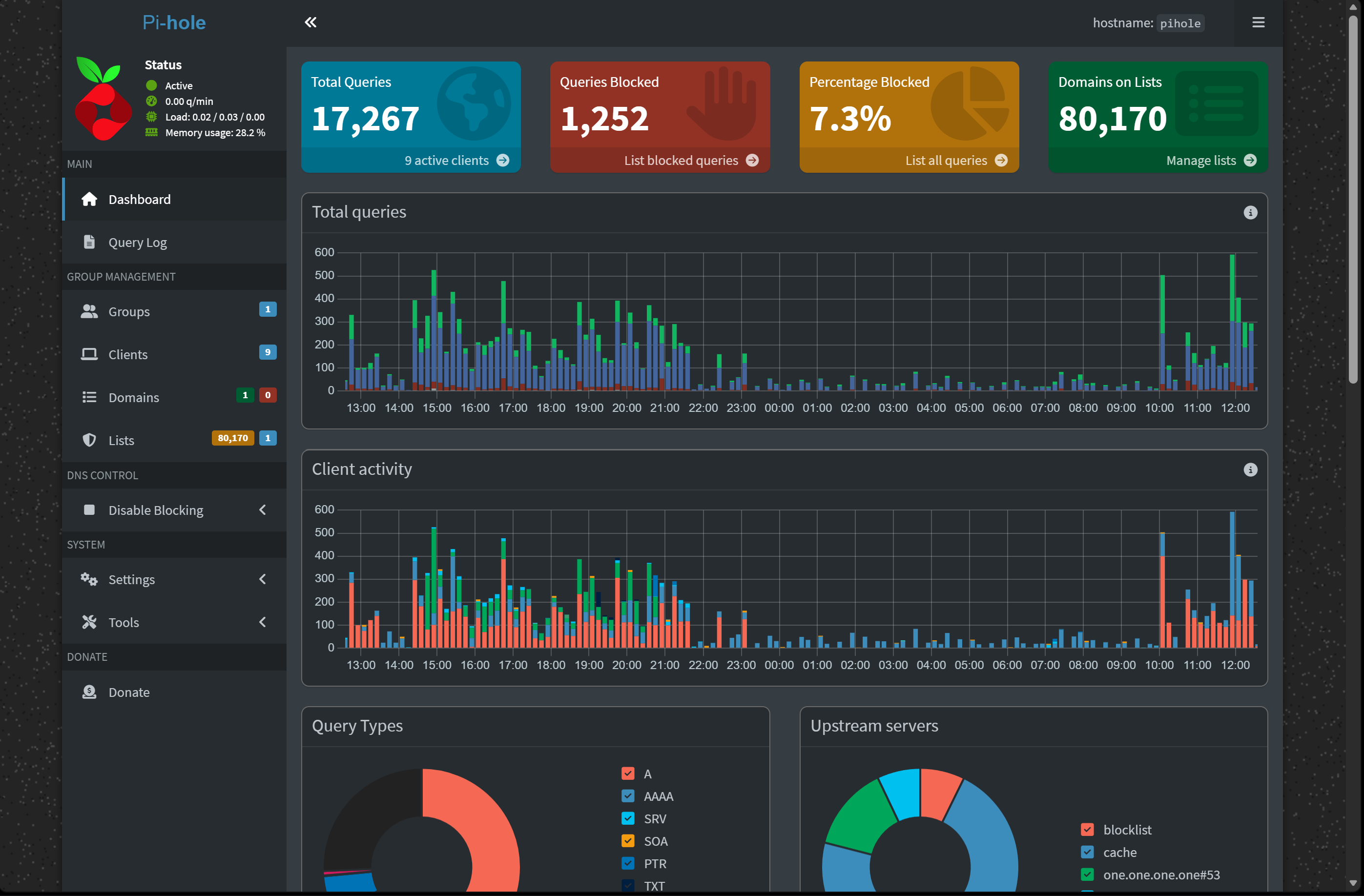
Task: Click the Disable Blocking stop icon
Action: [x=89, y=509]
